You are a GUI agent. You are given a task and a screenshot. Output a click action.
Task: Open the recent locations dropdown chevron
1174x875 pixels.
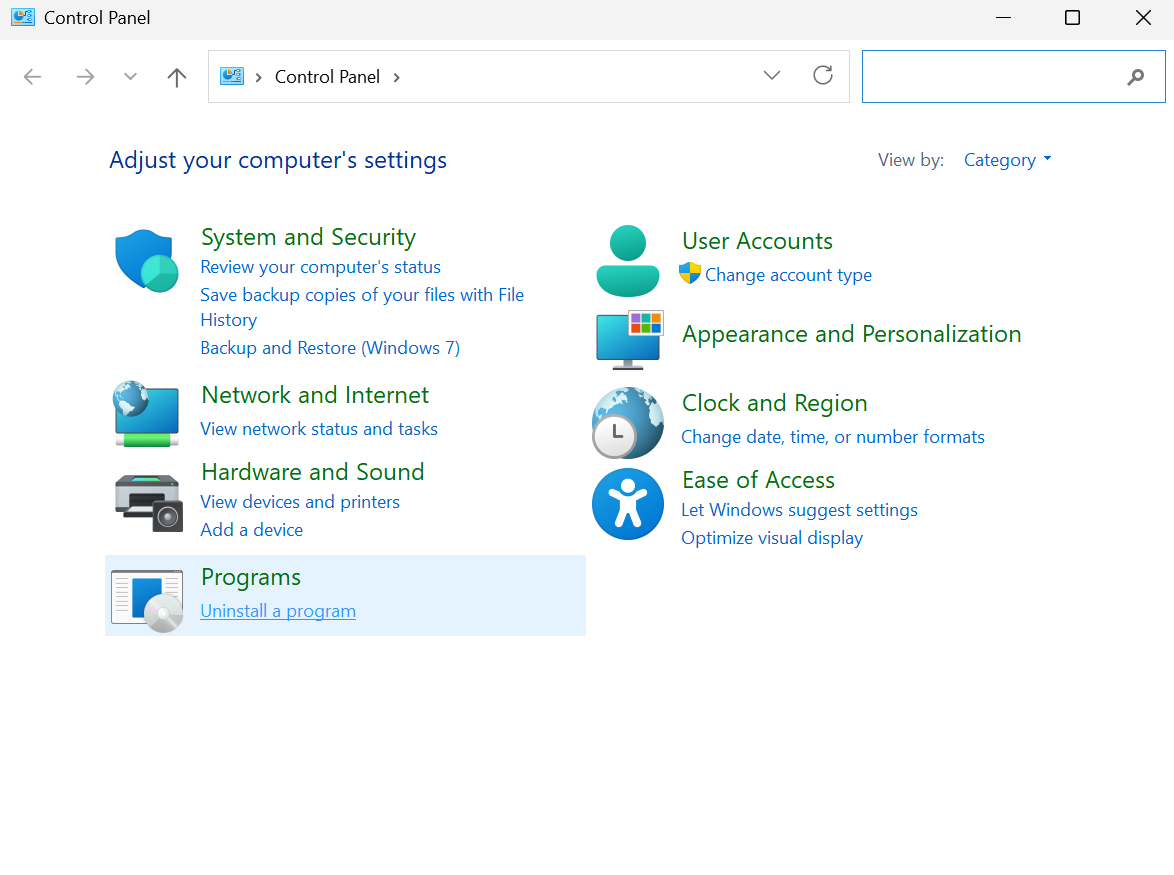(x=130, y=76)
